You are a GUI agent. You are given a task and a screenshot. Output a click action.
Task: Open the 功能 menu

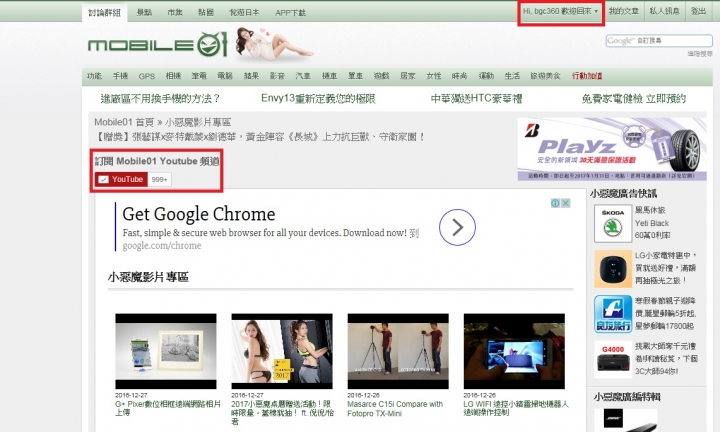94,76
